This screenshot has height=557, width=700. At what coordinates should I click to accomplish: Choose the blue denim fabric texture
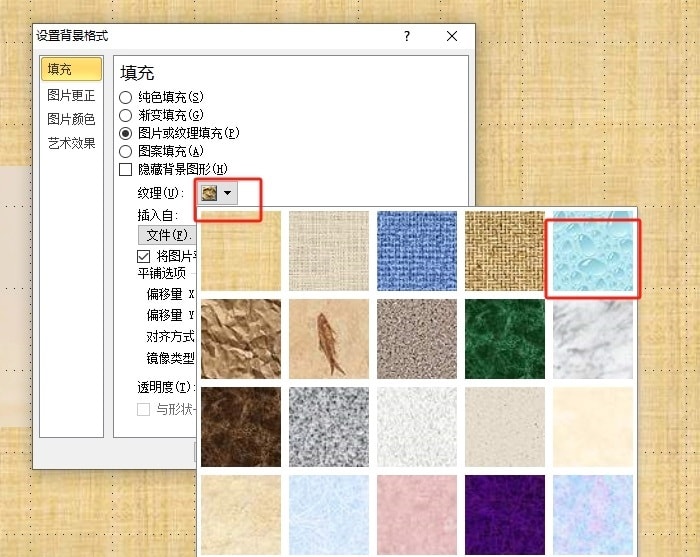point(416,251)
